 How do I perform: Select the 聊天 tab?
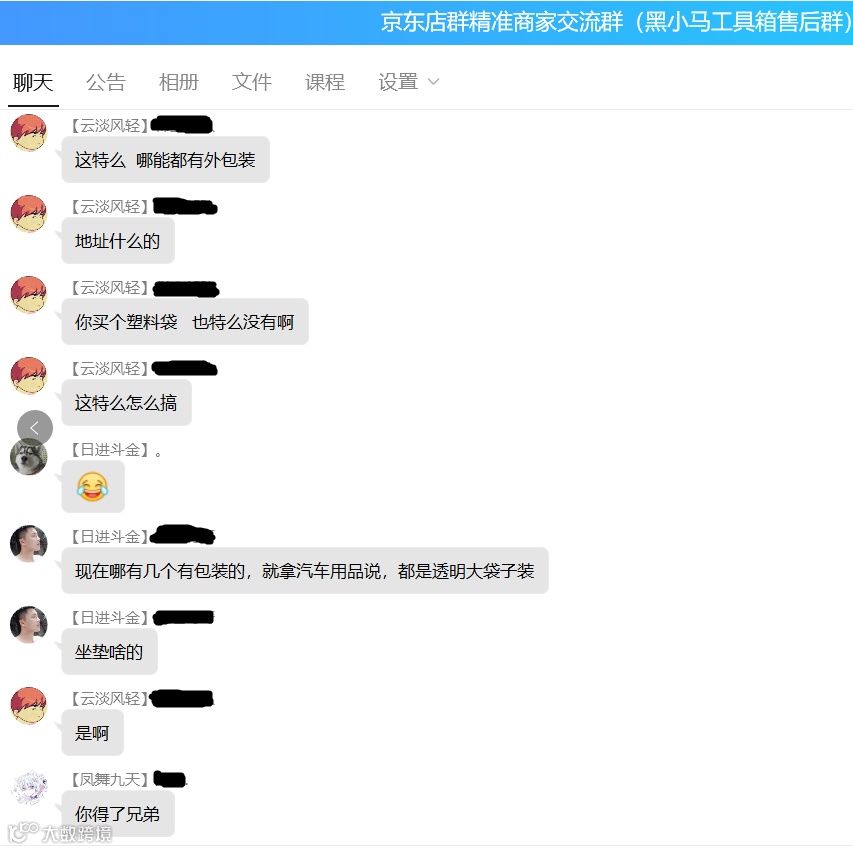[33, 82]
